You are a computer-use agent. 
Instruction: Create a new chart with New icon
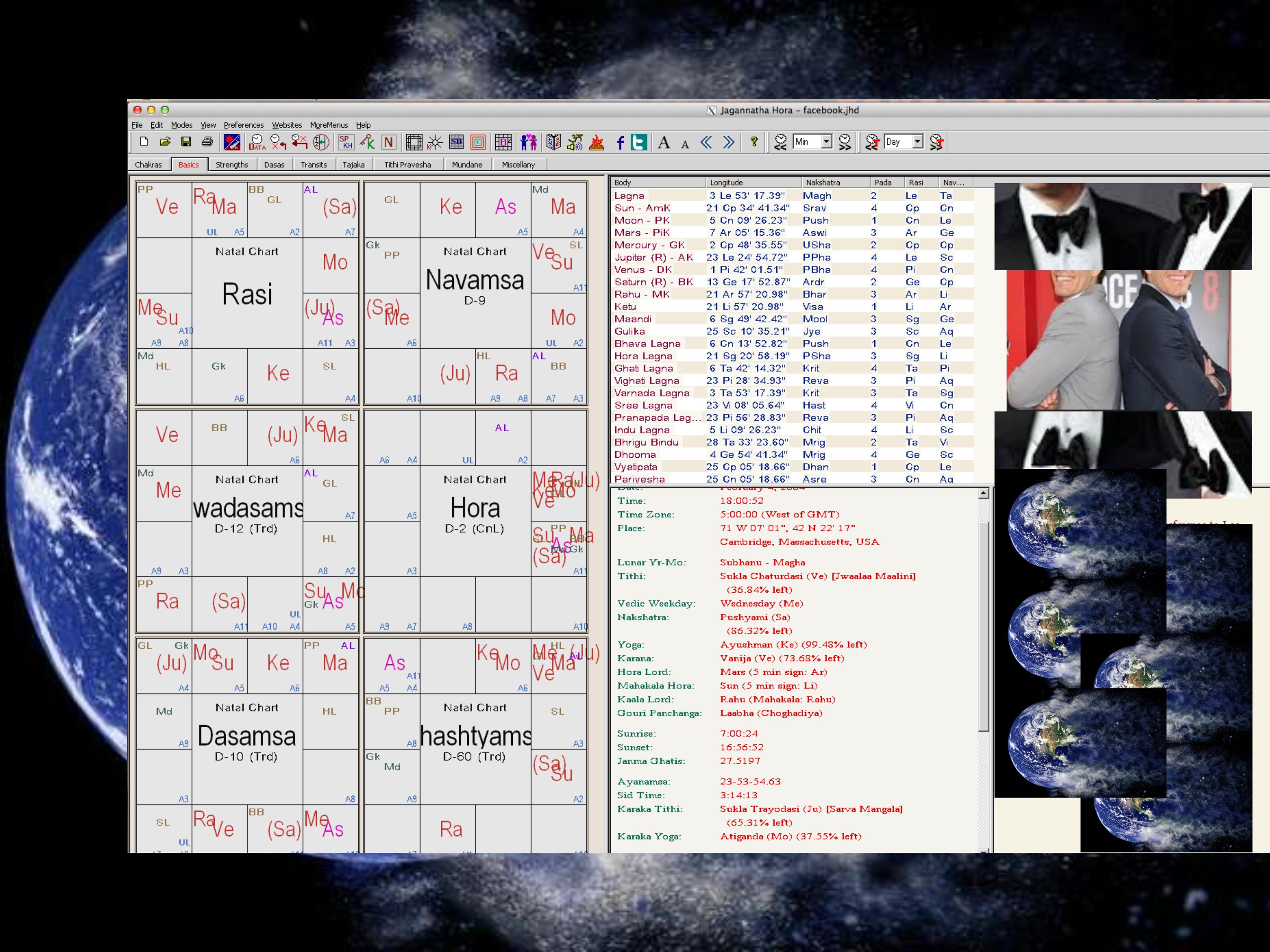[x=144, y=142]
